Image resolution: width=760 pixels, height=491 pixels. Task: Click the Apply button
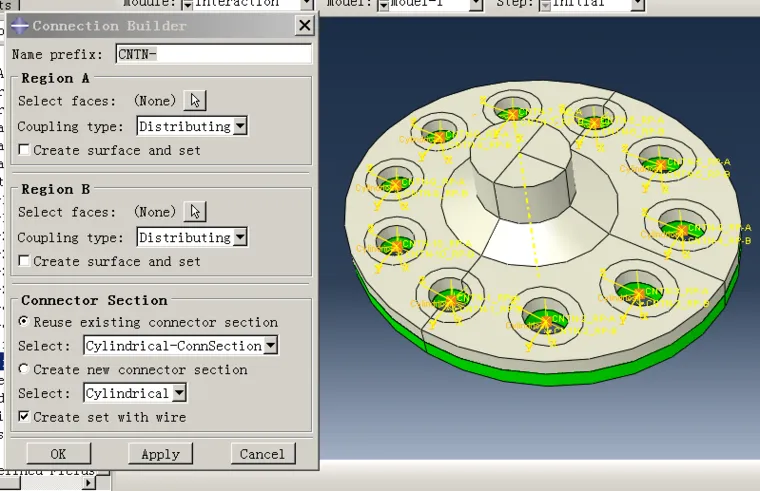tap(160, 454)
